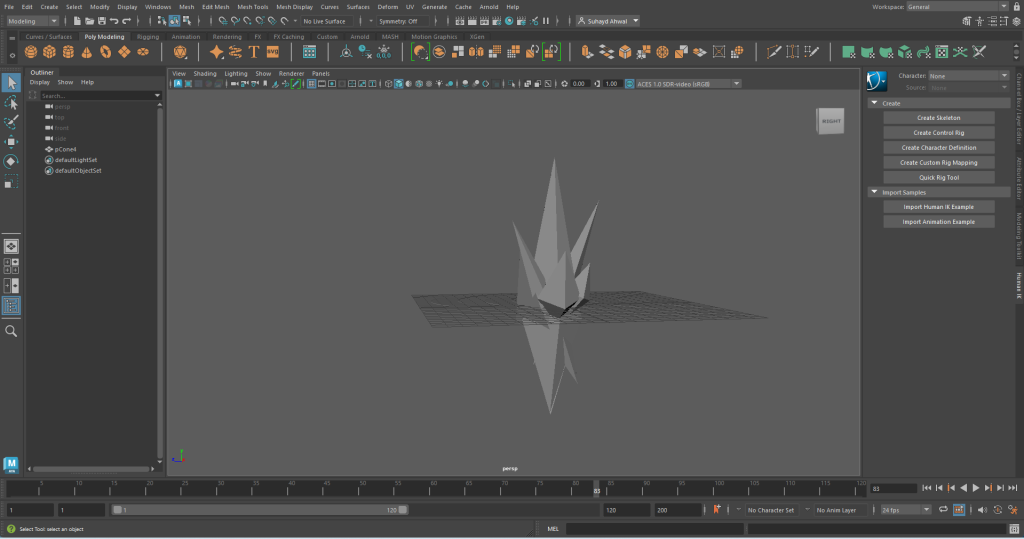Screen dimensions: 1024x539
Task: Toggle the viewport grid display icon
Action: (311, 84)
